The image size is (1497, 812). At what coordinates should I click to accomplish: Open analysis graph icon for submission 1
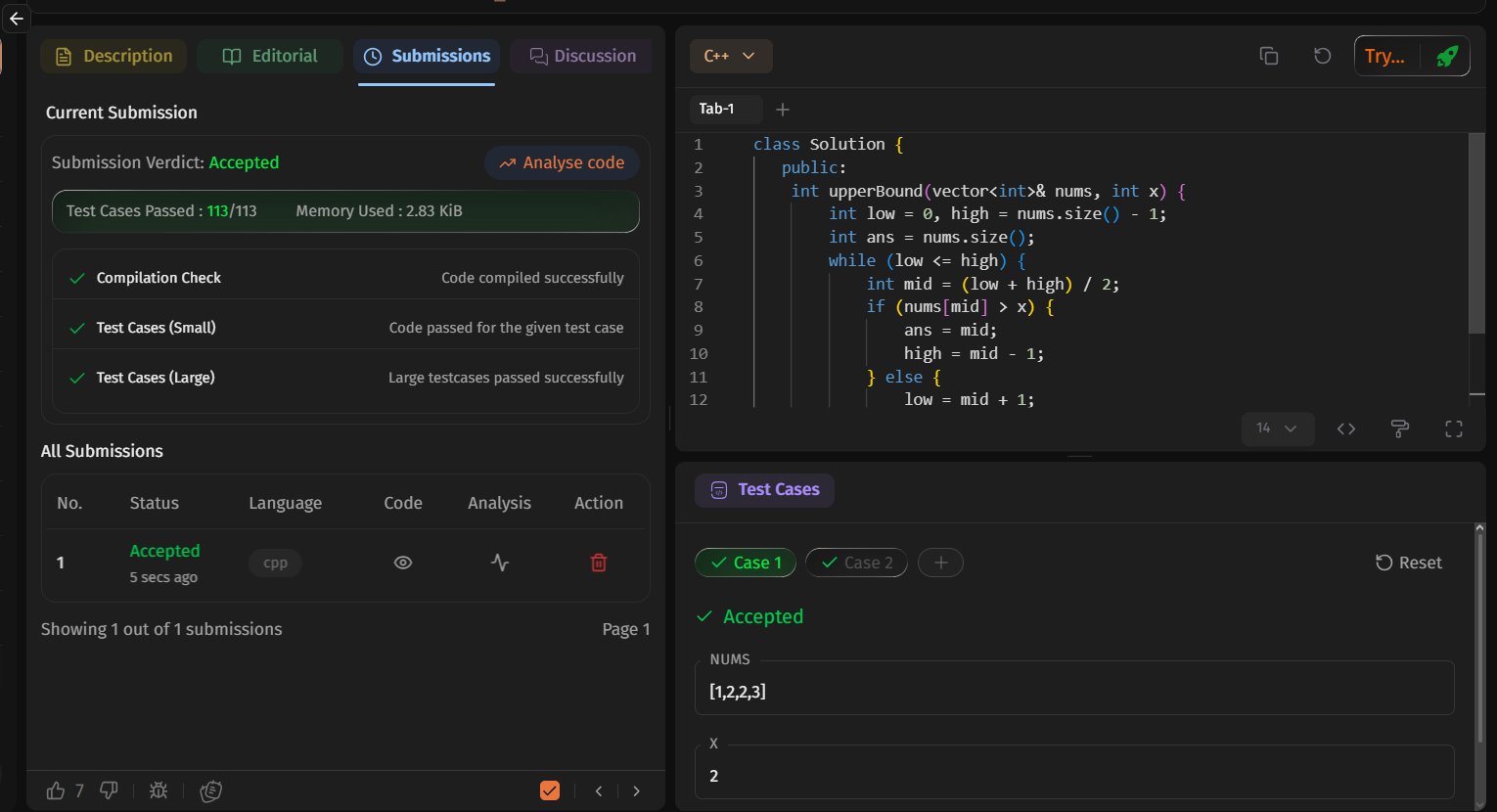coord(500,563)
